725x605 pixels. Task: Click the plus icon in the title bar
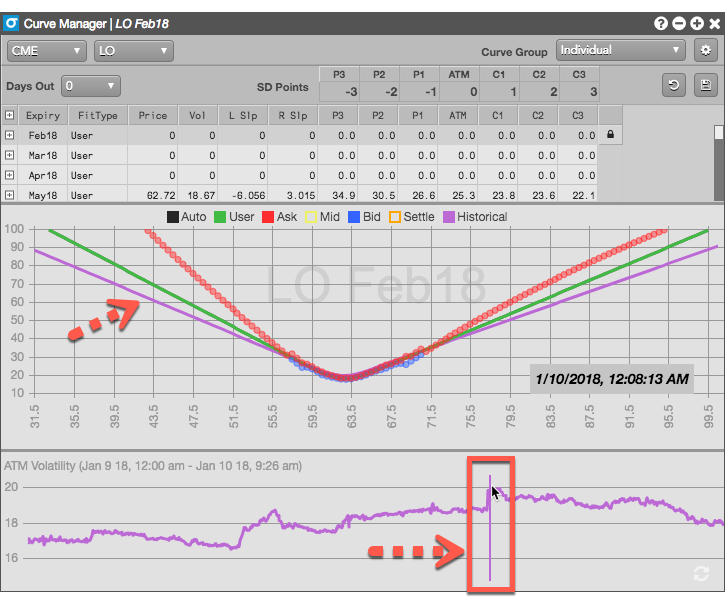tap(695, 22)
